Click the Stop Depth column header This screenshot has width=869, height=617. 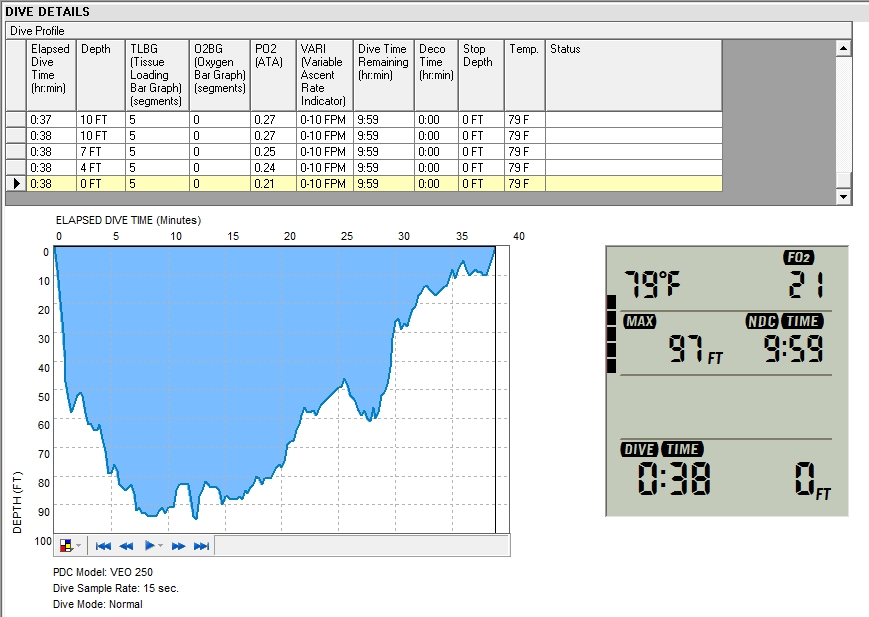click(482, 75)
